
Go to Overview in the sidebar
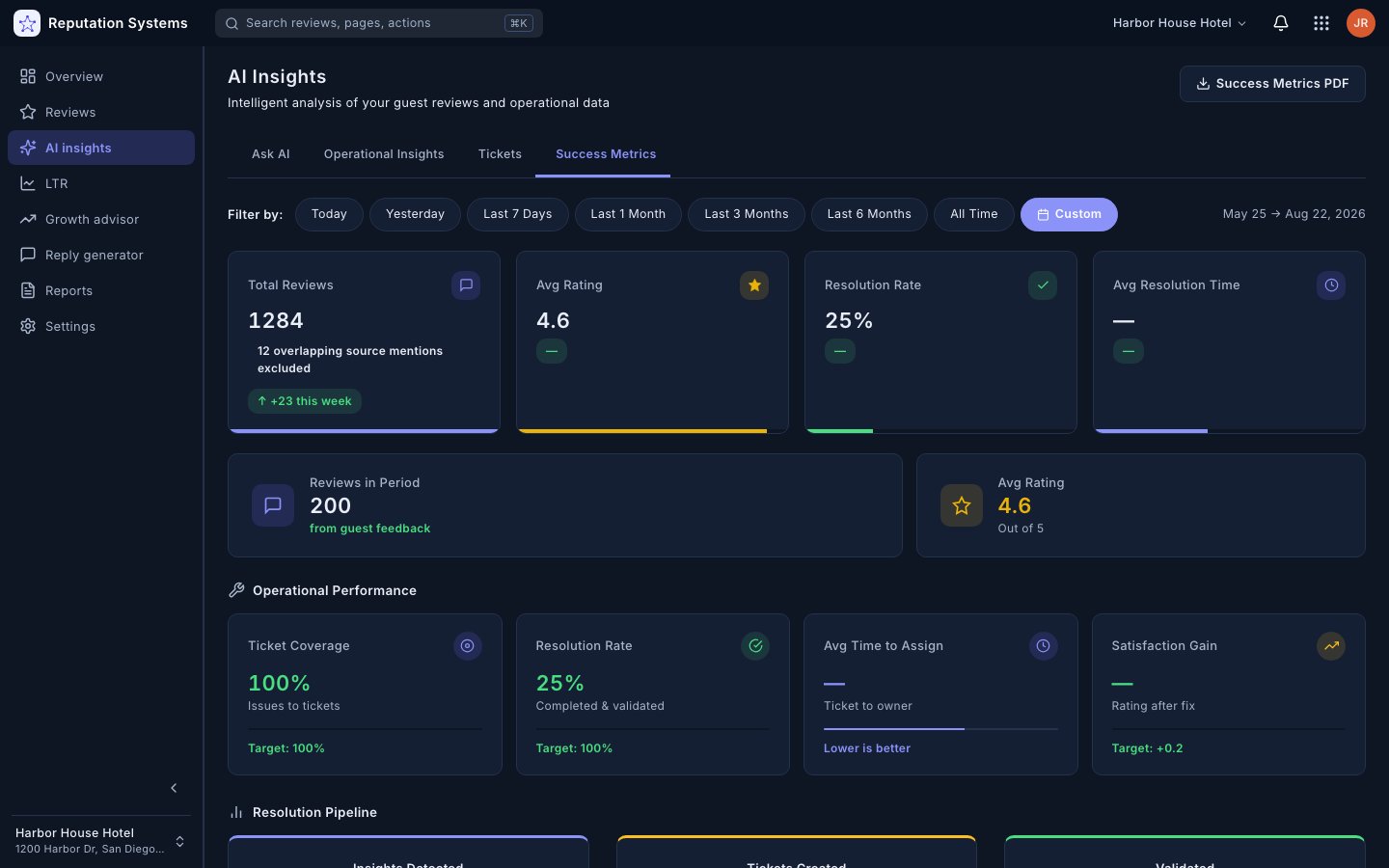coord(101,76)
